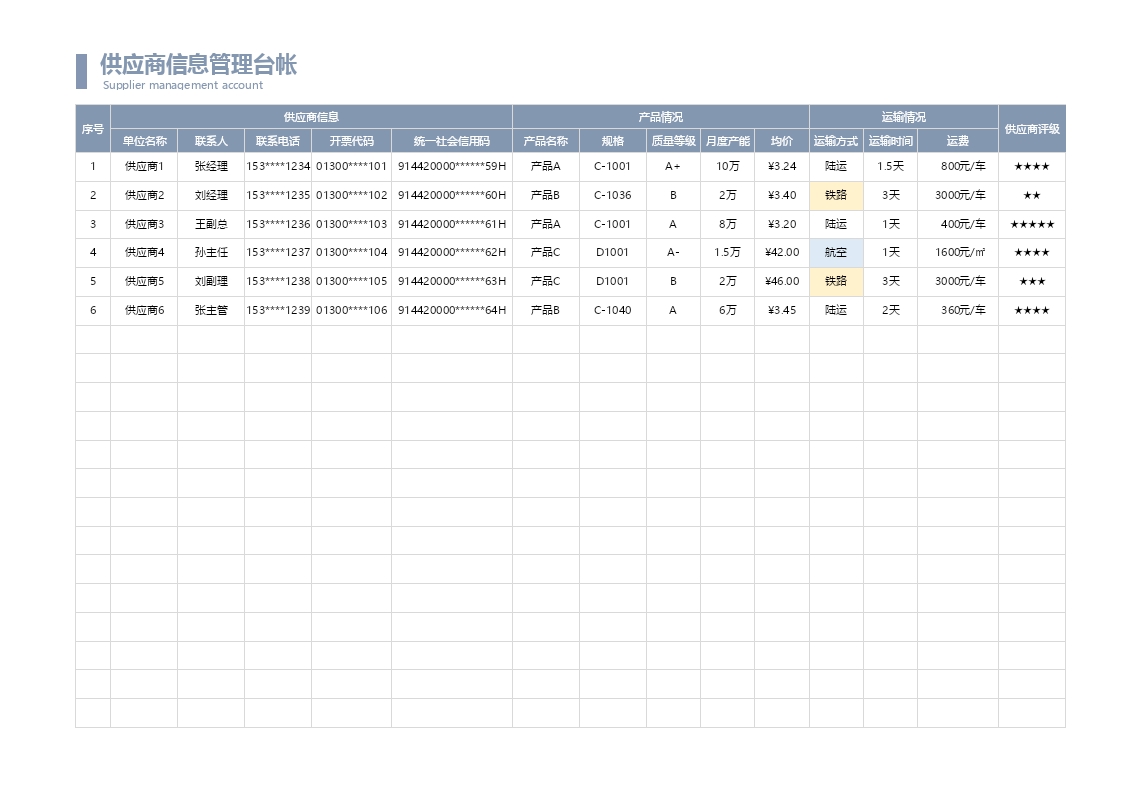Image resolution: width=1123 pixels, height=794 pixels.
Task: Select monthly capacity 10万 cell
Action: (x=728, y=166)
